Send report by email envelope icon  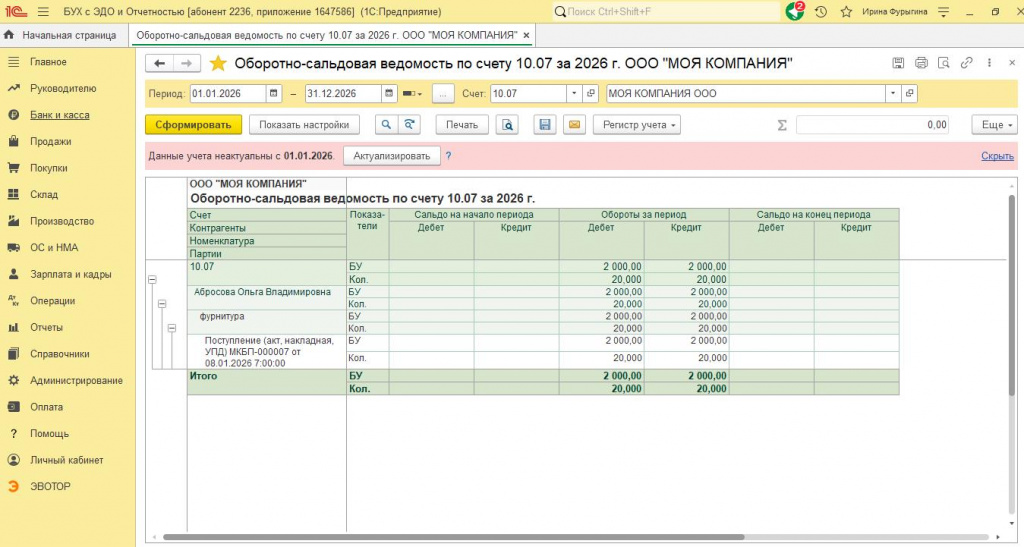[574, 125]
